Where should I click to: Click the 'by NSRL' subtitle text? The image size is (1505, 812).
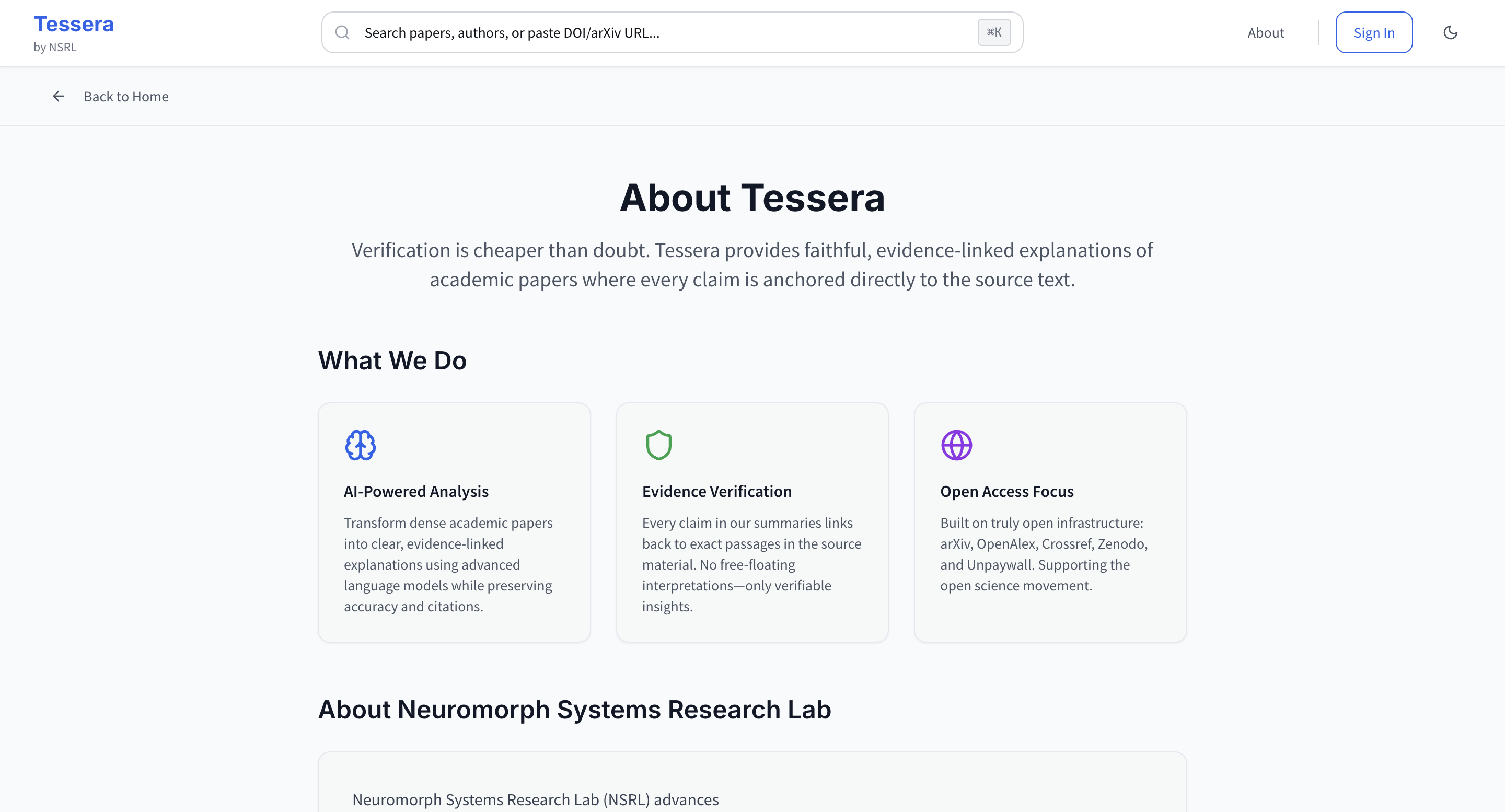[55, 48]
